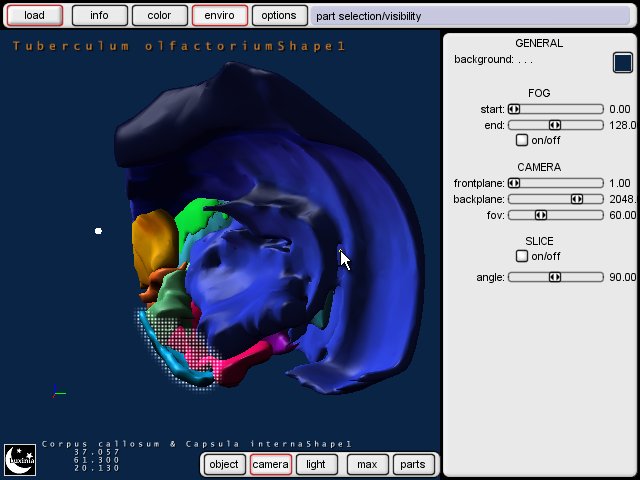Click the moon and stars logo icon
The image size is (640, 480).
[21, 460]
